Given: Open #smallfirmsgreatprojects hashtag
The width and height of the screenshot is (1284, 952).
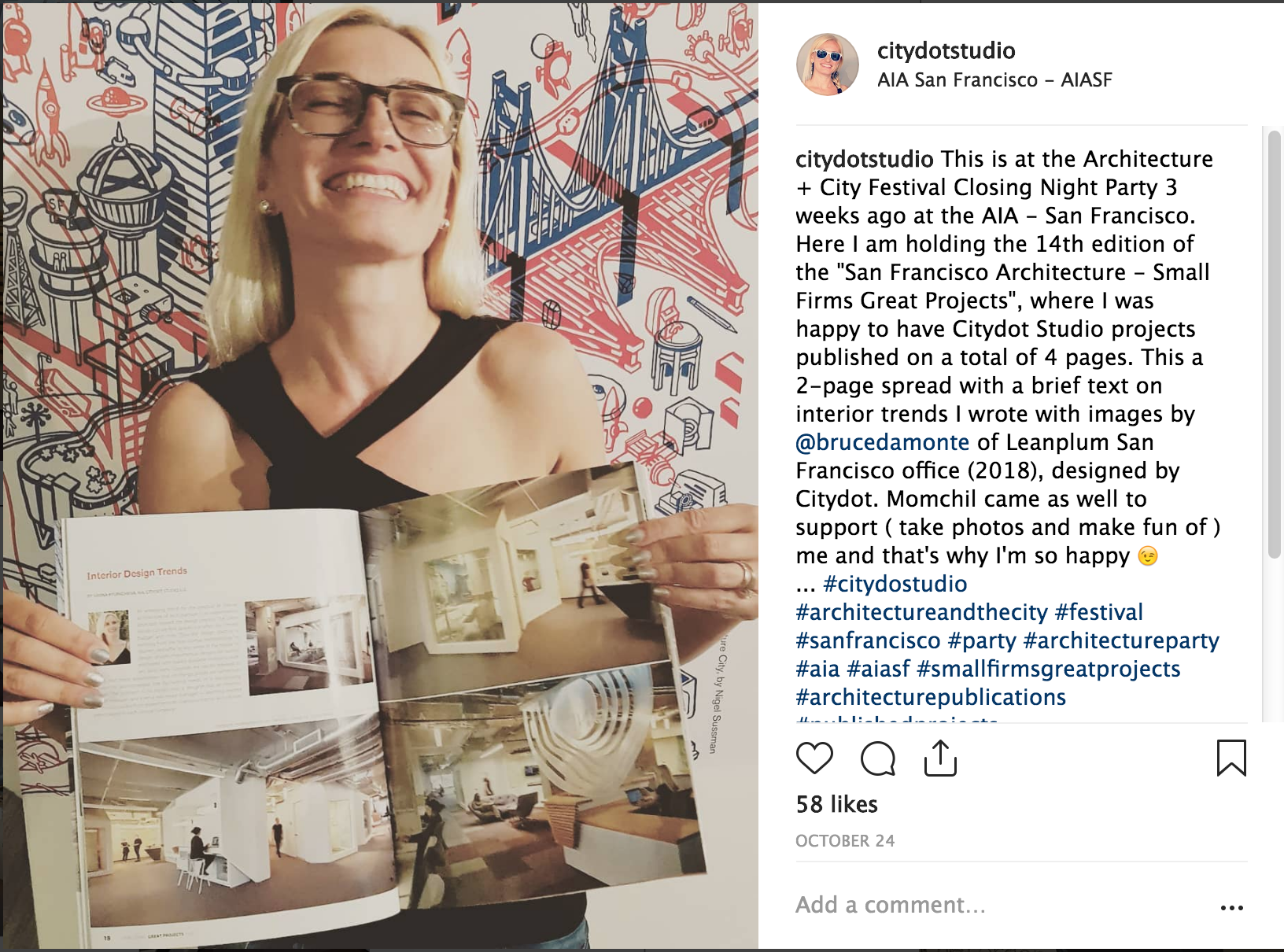Looking at the screenshot, I should pos(1048,669).
